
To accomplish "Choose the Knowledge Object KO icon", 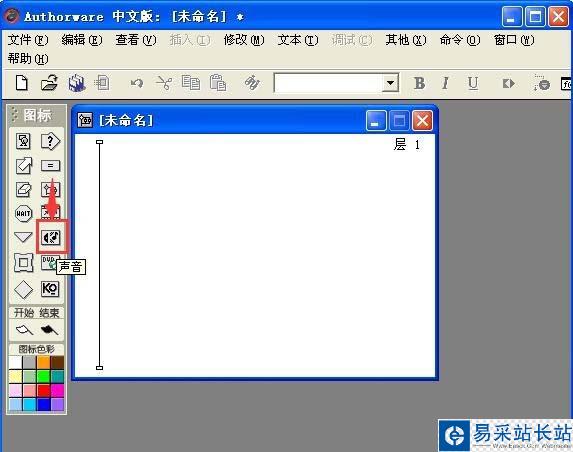I will pos(50,289).
